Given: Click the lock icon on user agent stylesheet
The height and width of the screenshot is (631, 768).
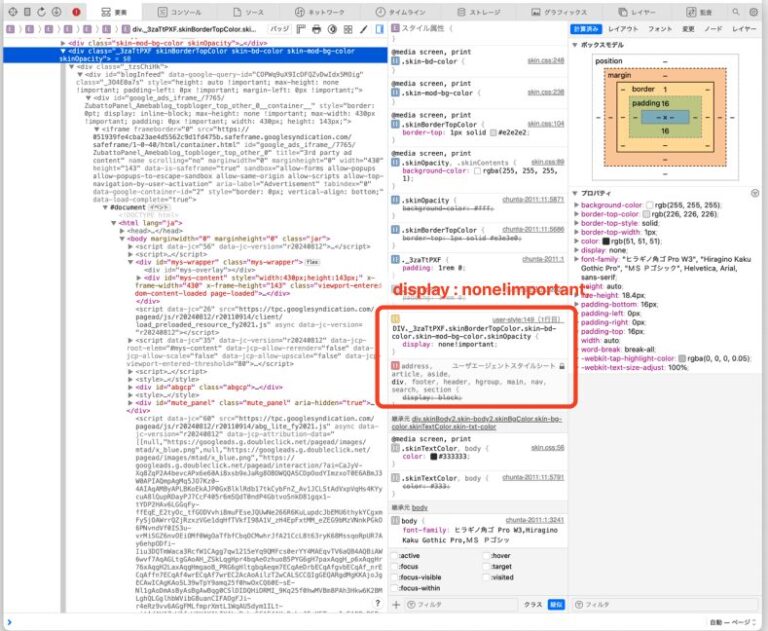Looking at the screenshot, I should pyautogui.click(x=562, y=366).
